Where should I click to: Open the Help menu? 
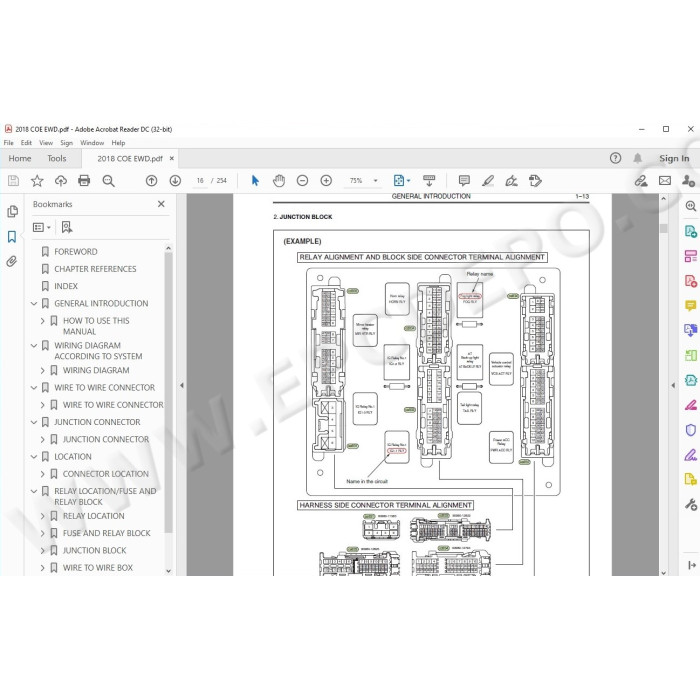tap(118, 143)
